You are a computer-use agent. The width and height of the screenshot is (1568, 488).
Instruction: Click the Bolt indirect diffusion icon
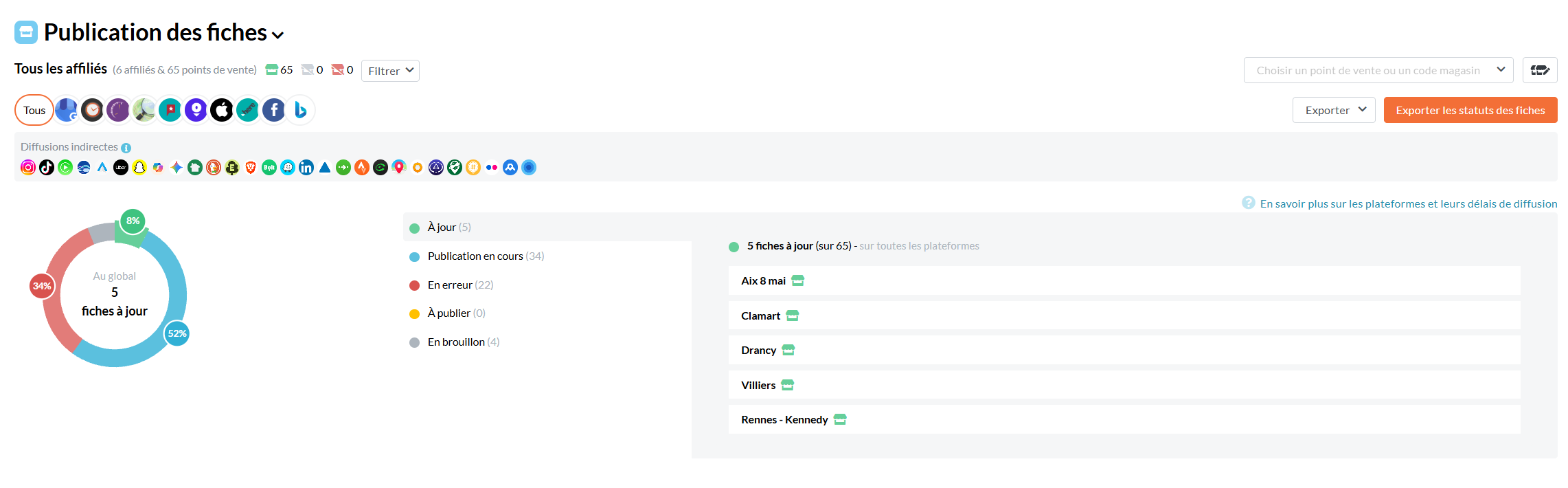(x=269, y=167)
